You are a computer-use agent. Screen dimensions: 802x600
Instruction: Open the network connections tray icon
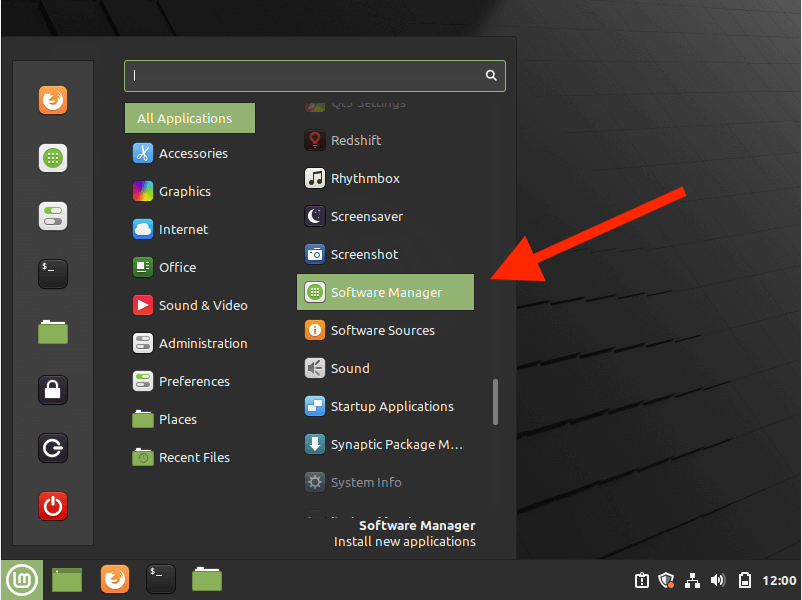pos(692,581)
